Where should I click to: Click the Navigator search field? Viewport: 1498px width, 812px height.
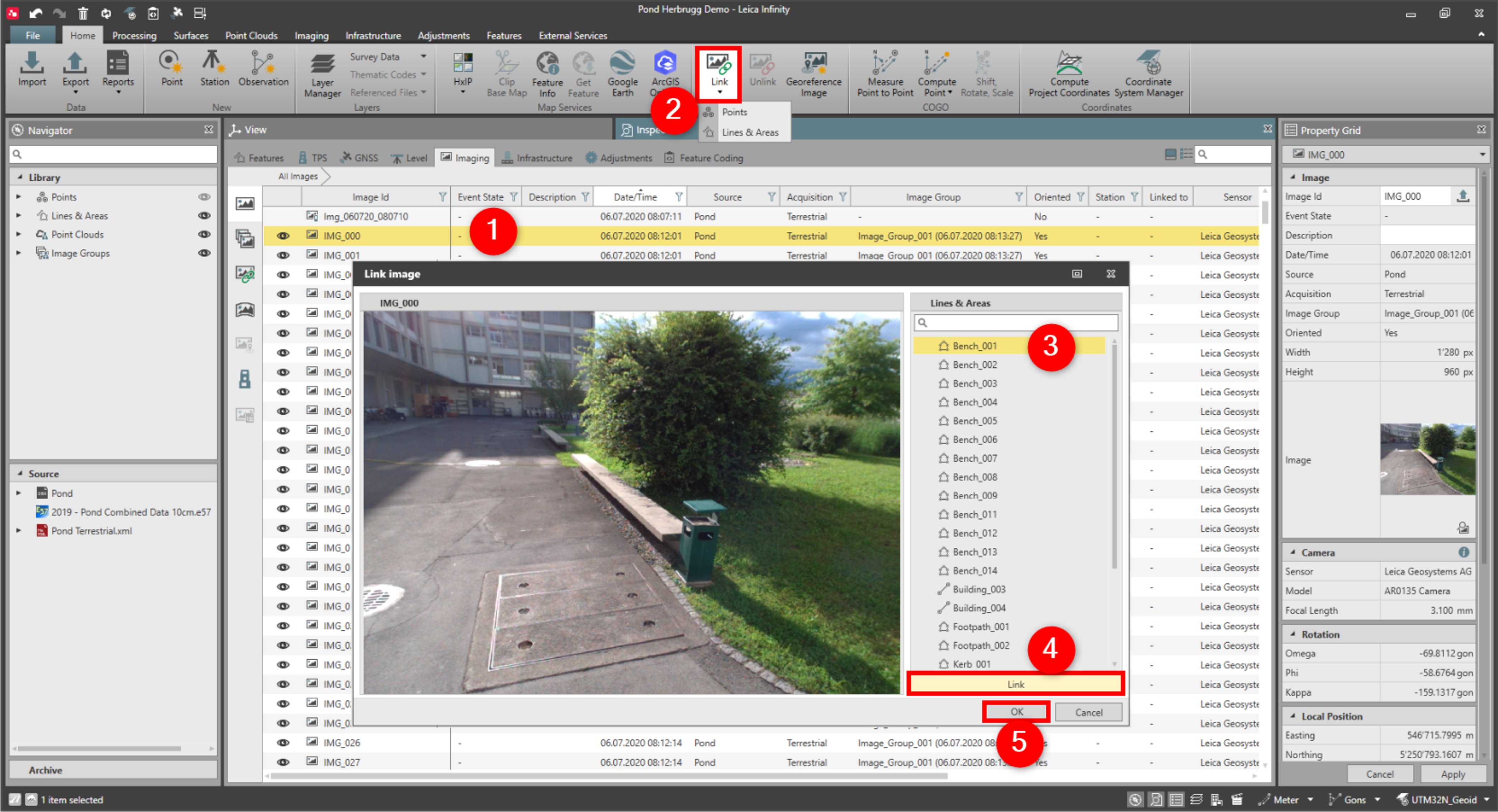click(113, 154)
